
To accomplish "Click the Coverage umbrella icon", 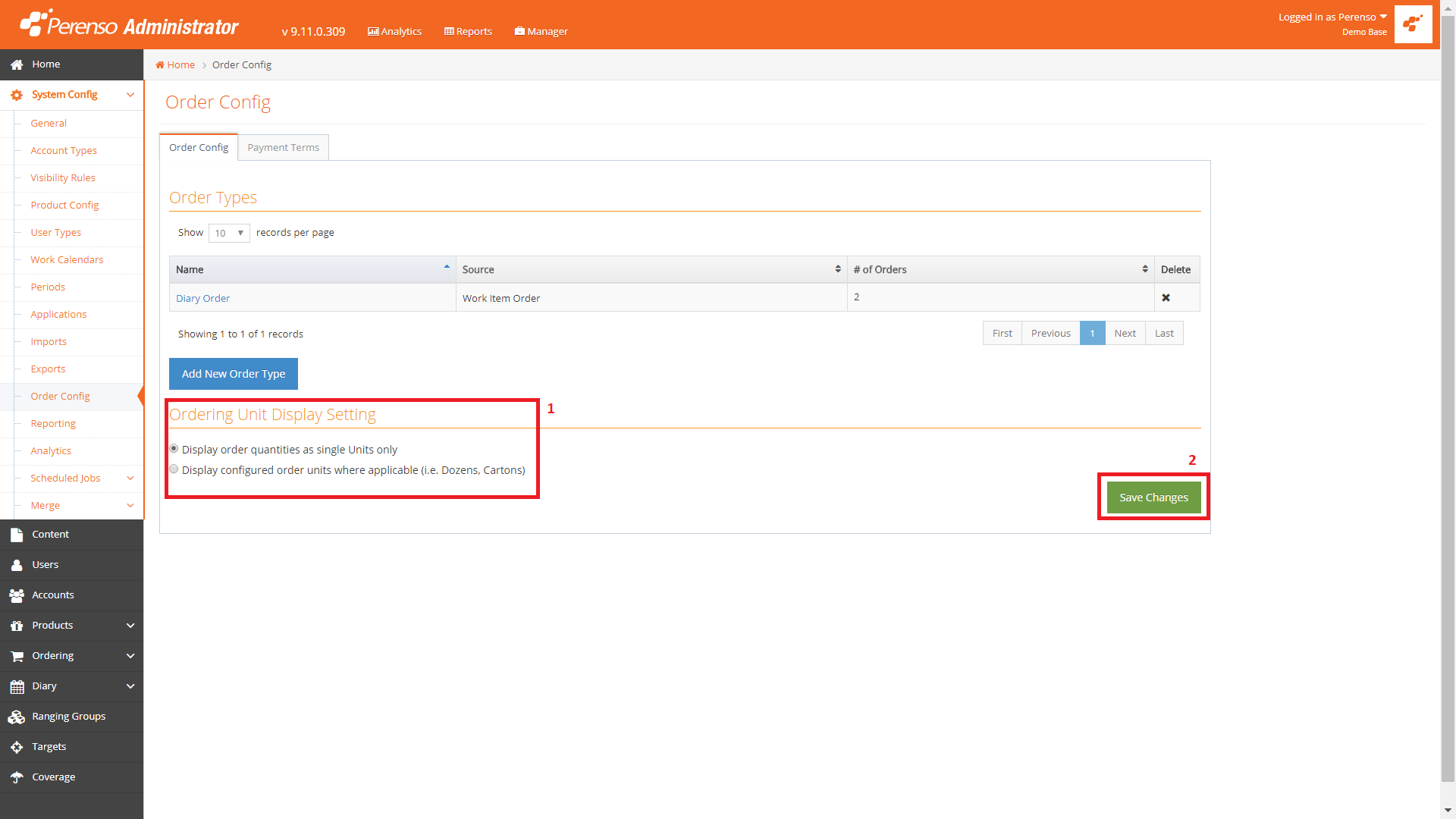I will [x=17, y=777].
